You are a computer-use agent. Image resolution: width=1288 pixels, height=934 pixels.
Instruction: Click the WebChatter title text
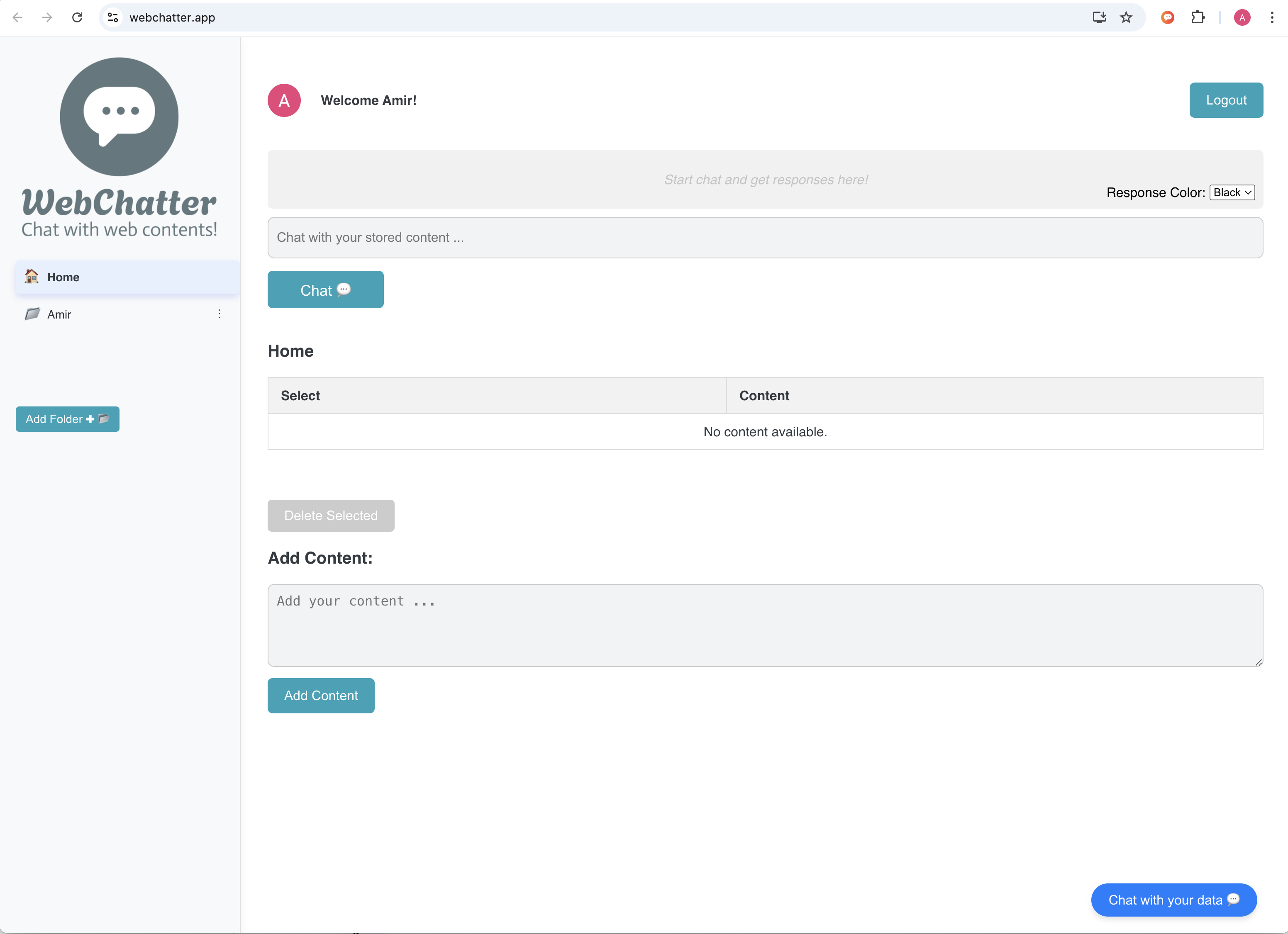click(119, 203)
